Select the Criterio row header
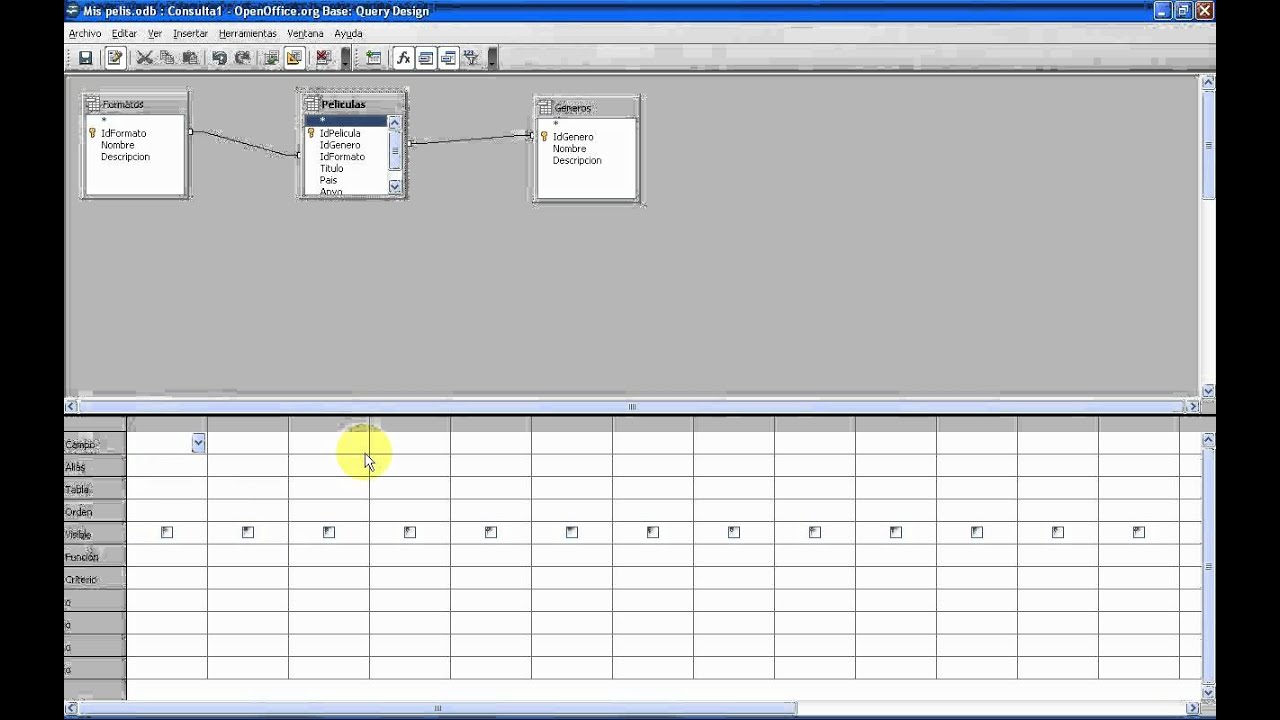Screen dimensions: 1280x720 (x=95, y=579)
